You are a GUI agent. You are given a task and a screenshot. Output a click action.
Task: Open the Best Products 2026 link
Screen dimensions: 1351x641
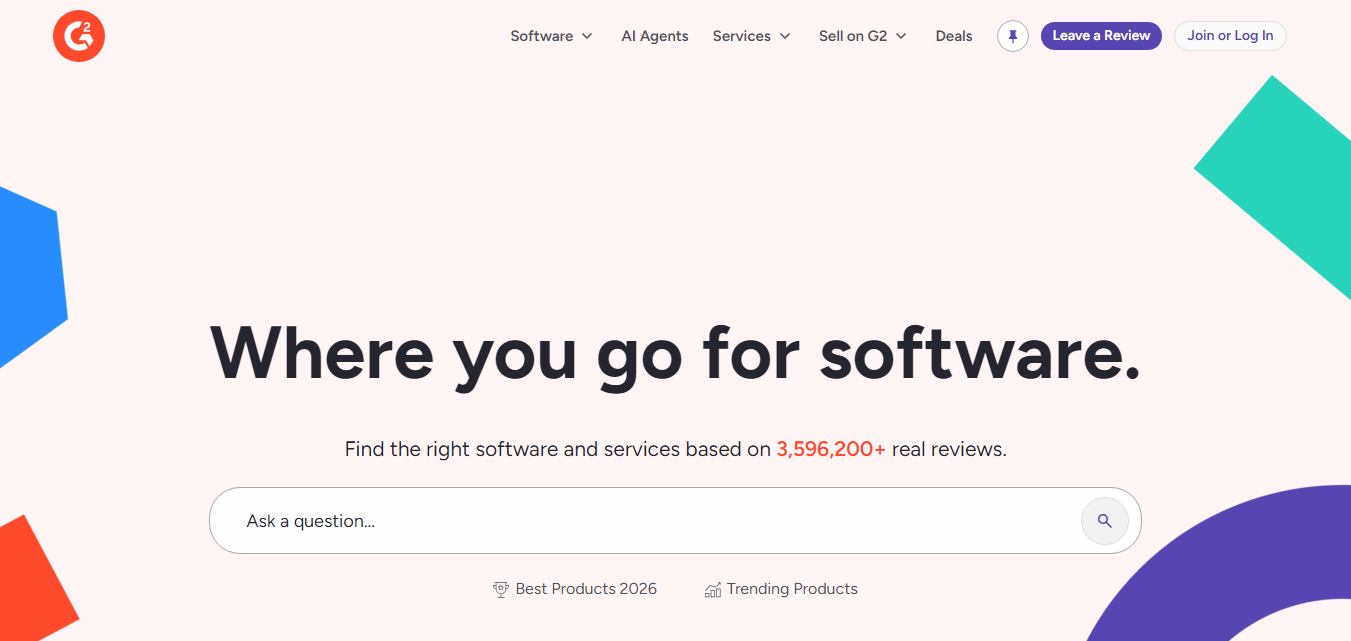575,589
